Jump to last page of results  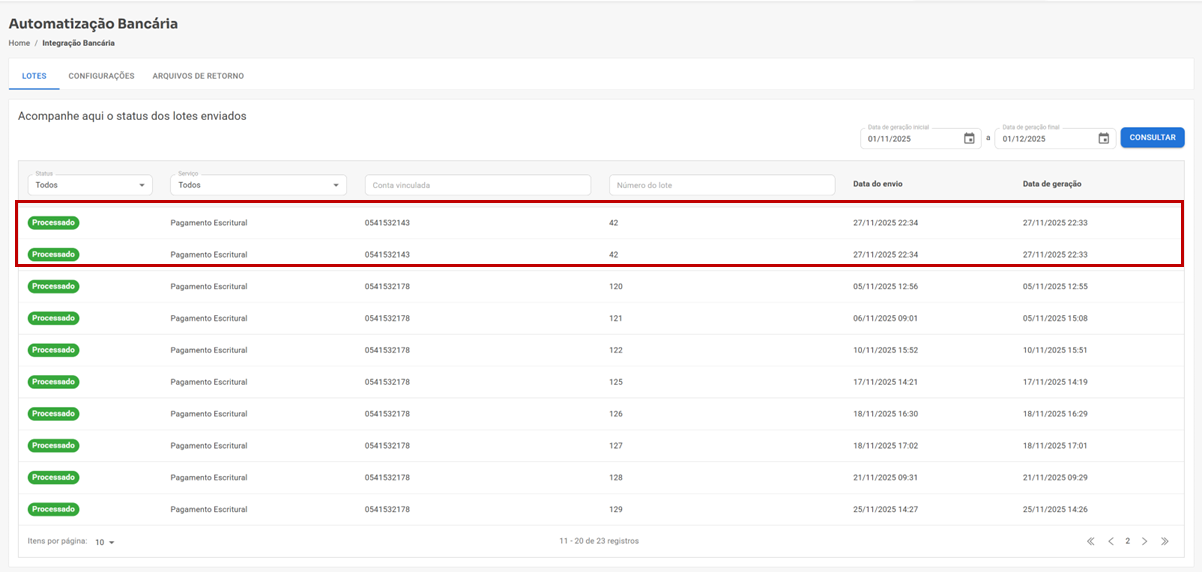(x=1165, y=541)
